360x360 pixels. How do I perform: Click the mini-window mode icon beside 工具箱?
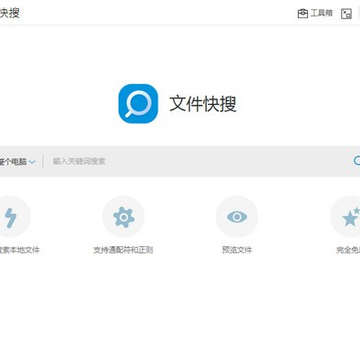[x=346, y=14]
